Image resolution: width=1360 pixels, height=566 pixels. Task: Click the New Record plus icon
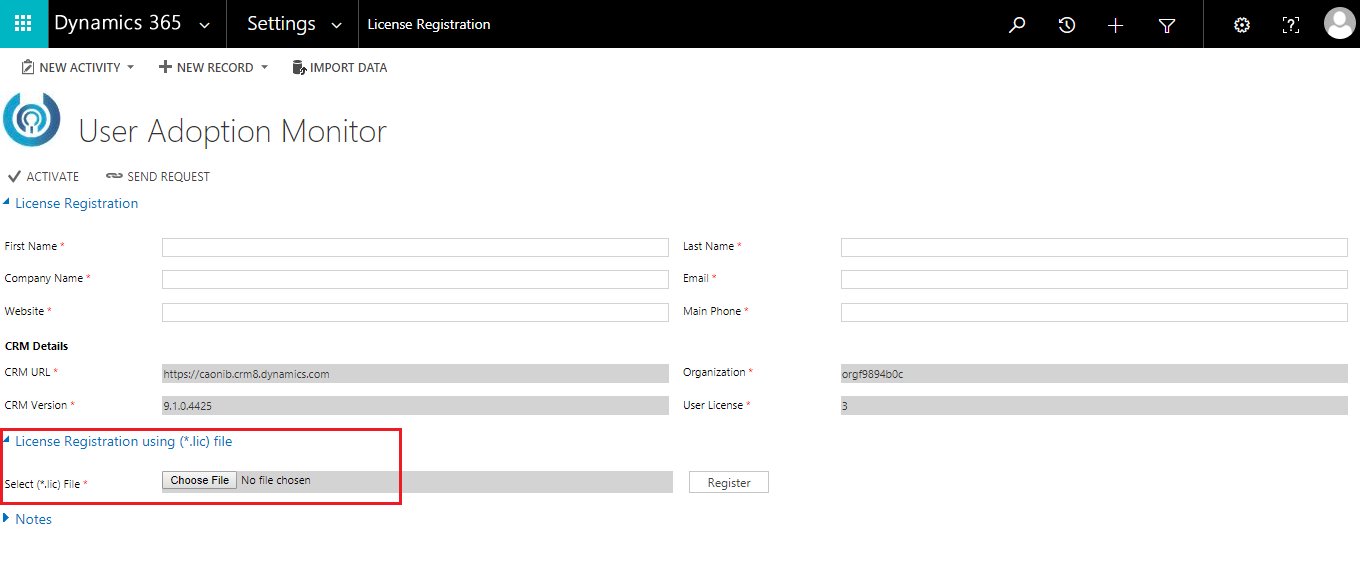coord(165,67)
